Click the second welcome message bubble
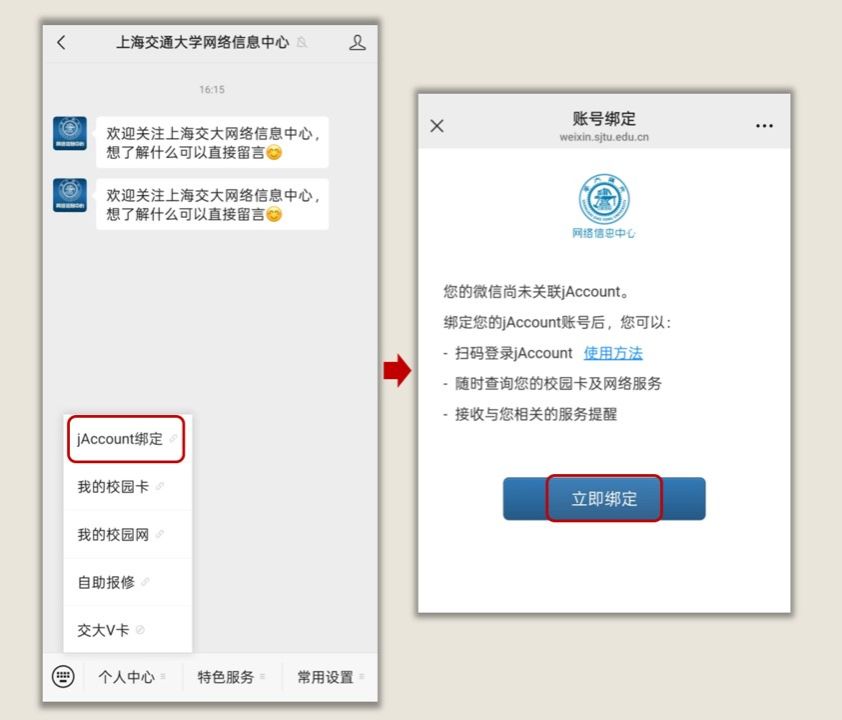842x720 pixels. (x=213, y=204)
